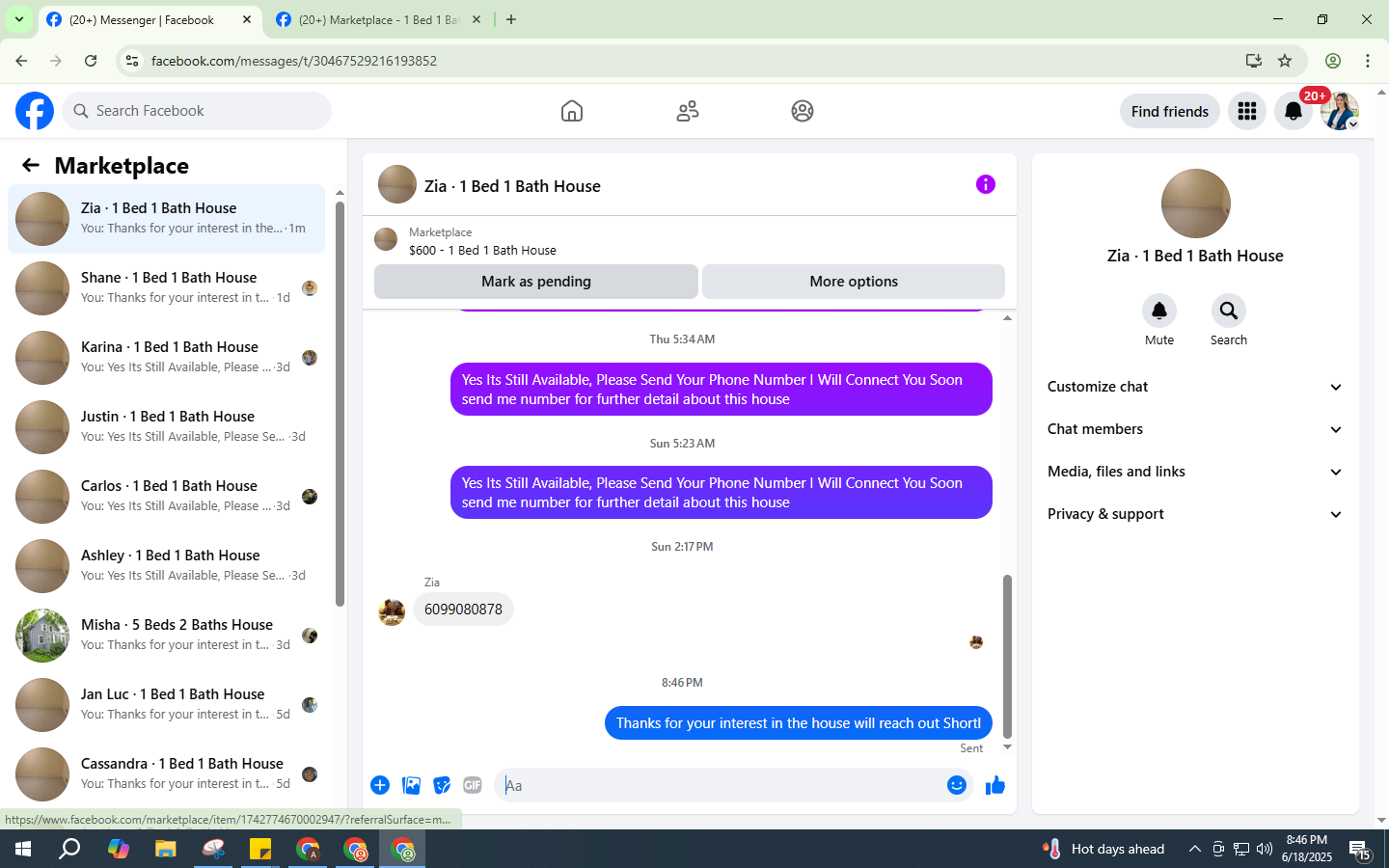The width and height of the screenshot is (1389, 868).
Task: Open a new browser tab
Action: click(511, 19)
